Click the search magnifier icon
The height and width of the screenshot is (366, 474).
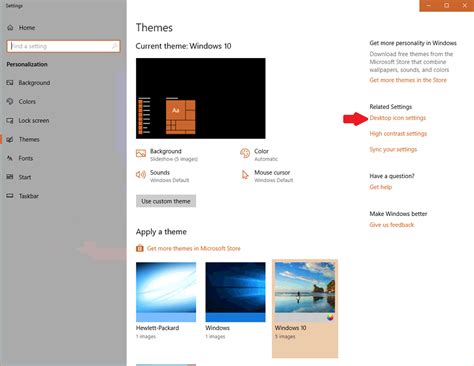pos(115,46)
